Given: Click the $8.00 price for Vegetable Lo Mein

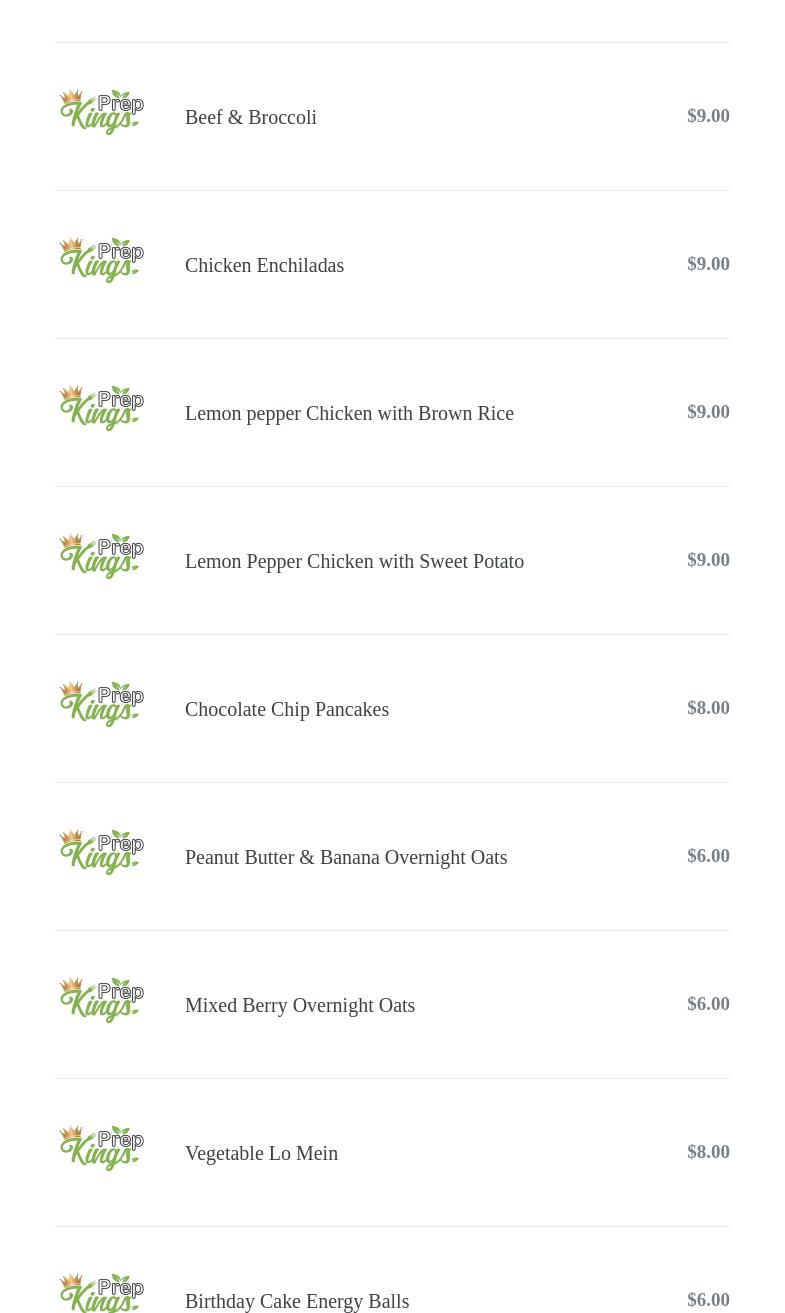Looking at the screenshot, I should click(x=708, y=1151).
